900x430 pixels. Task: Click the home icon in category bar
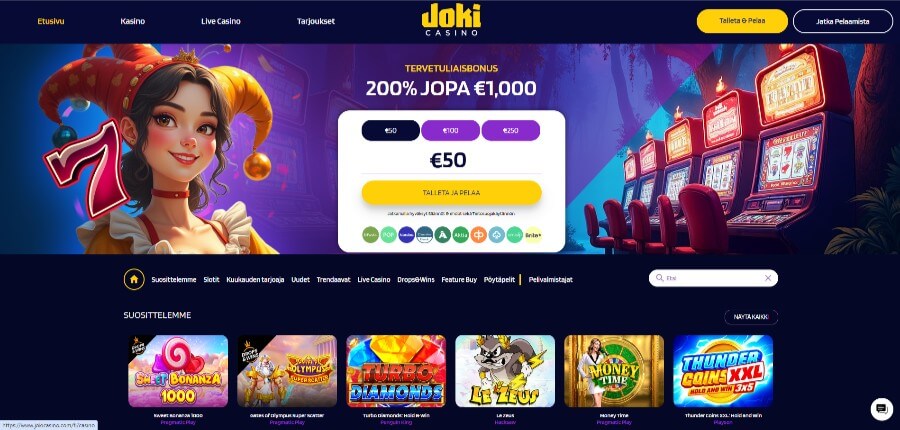click(134, 280)
